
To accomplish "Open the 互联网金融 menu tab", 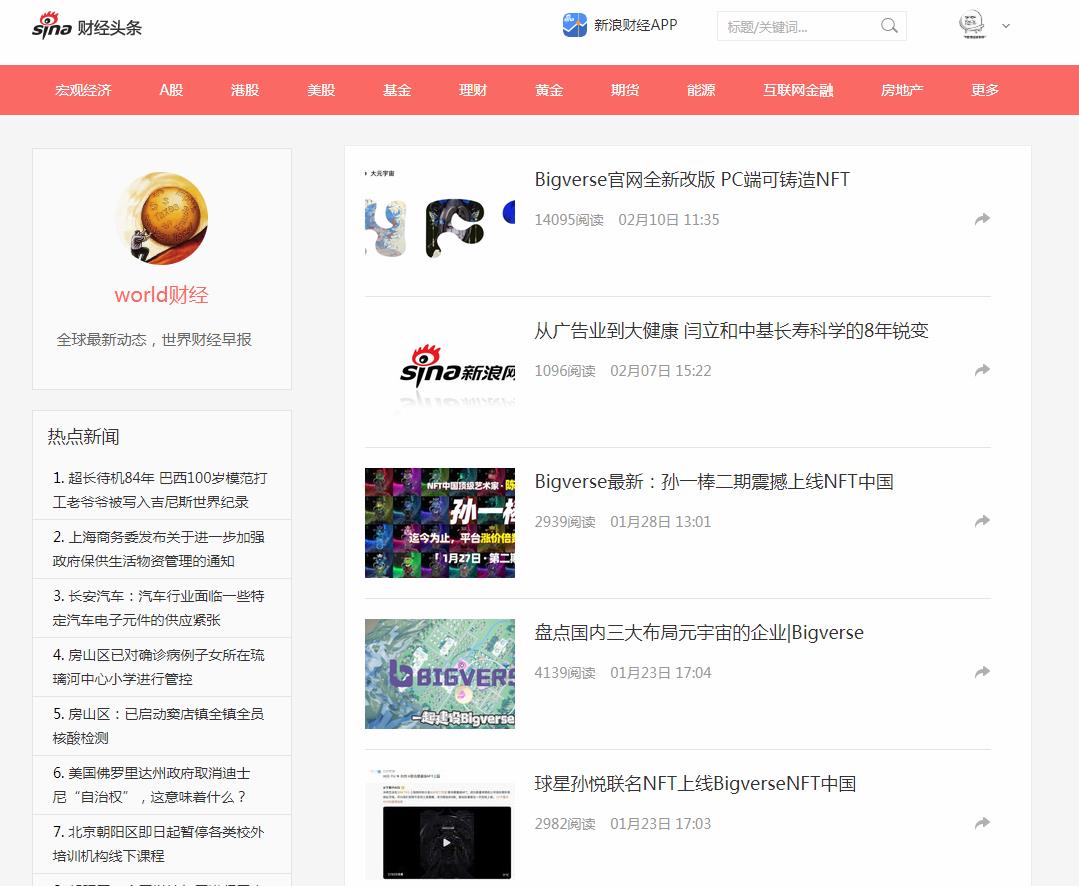I will [798, 90].
